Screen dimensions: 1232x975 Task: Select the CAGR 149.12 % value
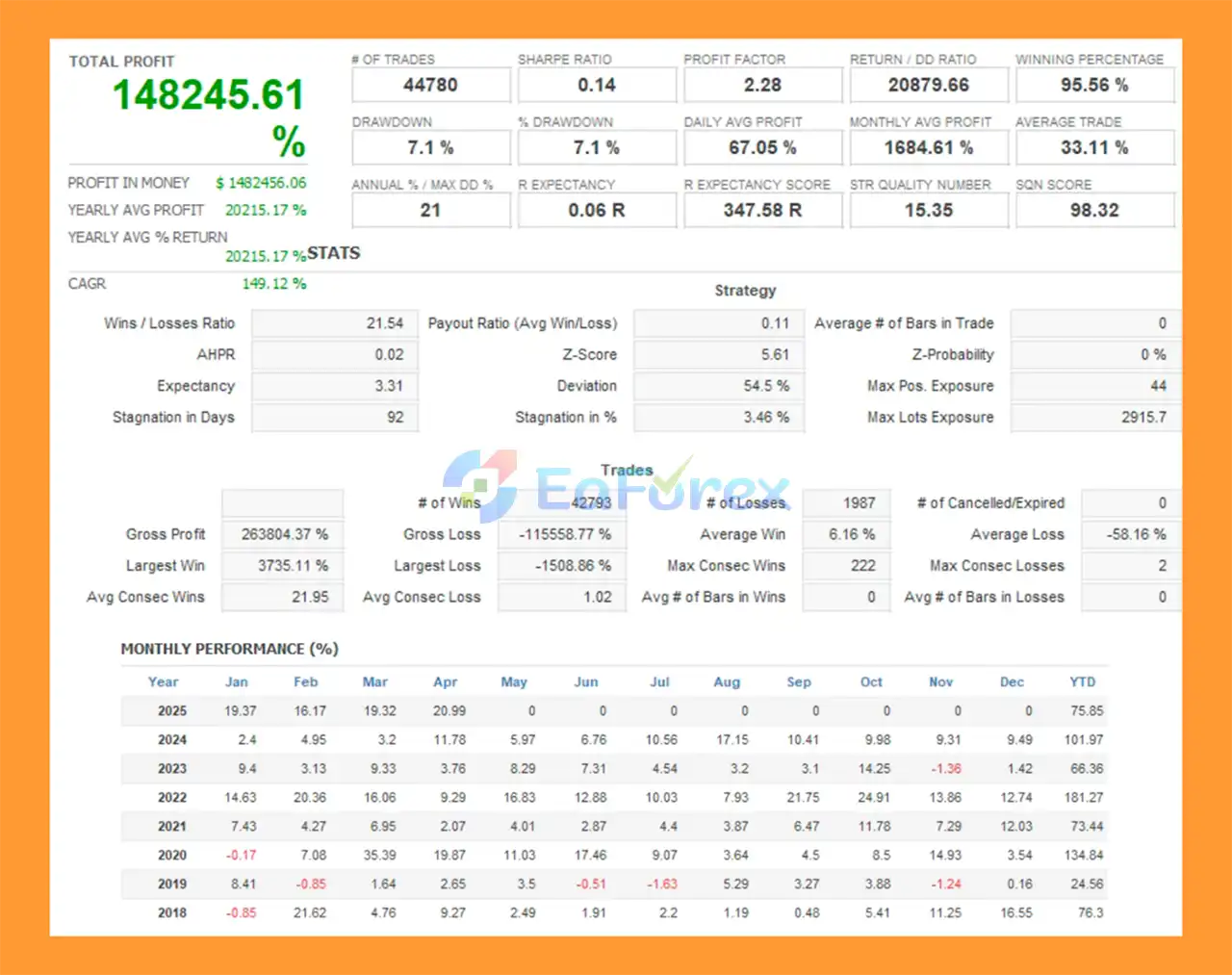point(274,284)
